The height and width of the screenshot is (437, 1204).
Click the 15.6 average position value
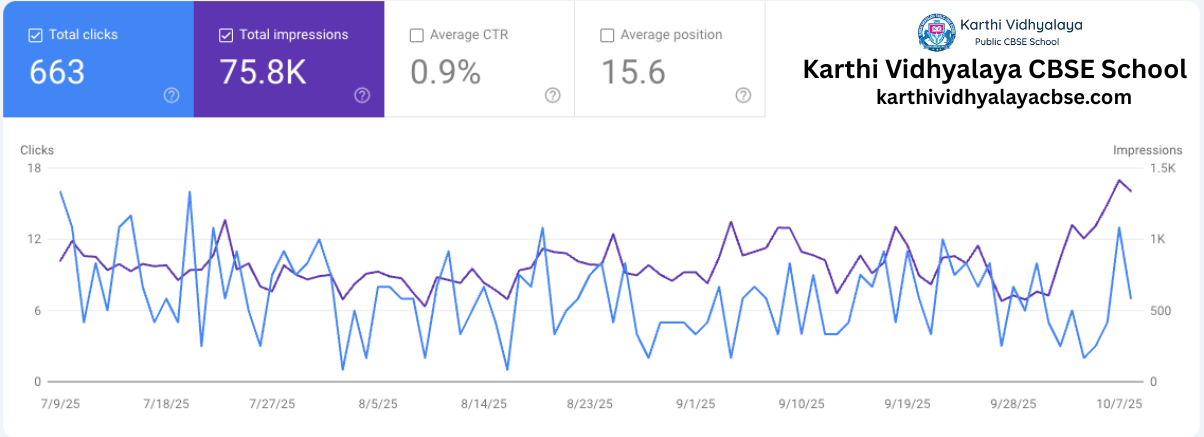(633, 73)
